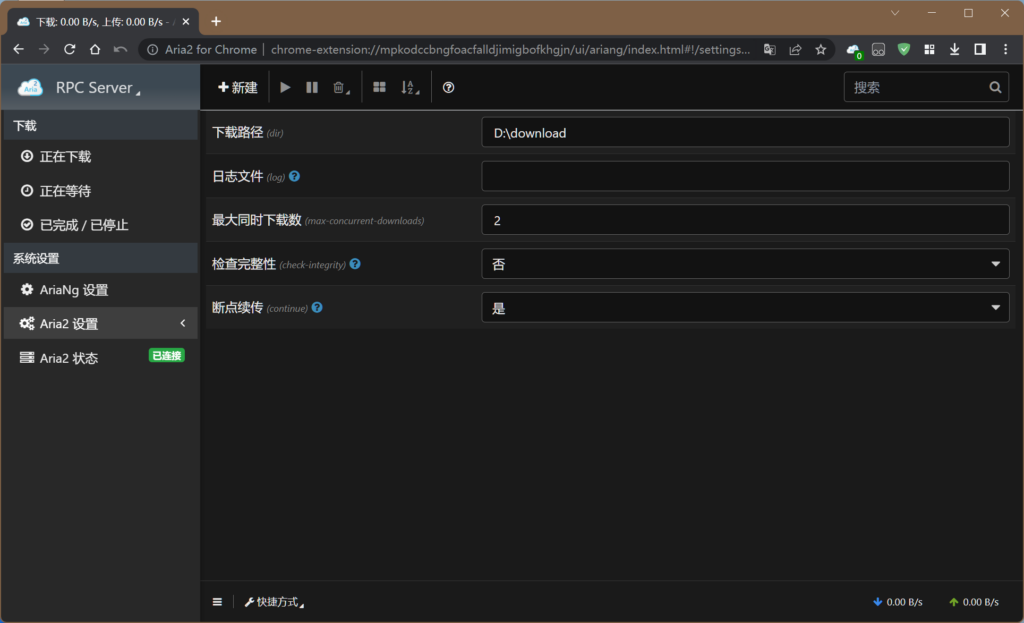
Task: Open the A-Z sort order menu
Action: [409, 88]
